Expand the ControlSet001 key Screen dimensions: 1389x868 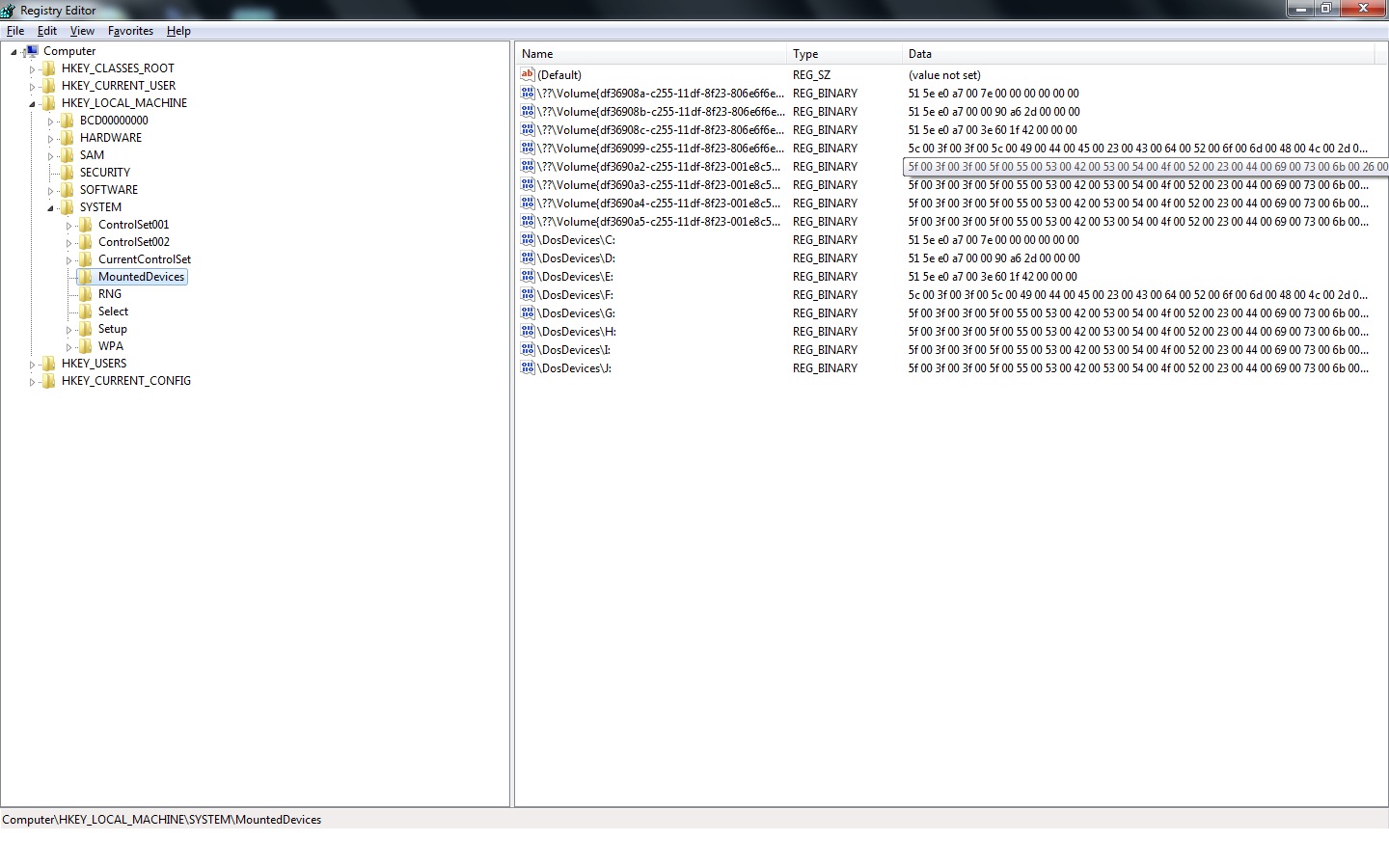pyautogui.click(x=68, y=226)
